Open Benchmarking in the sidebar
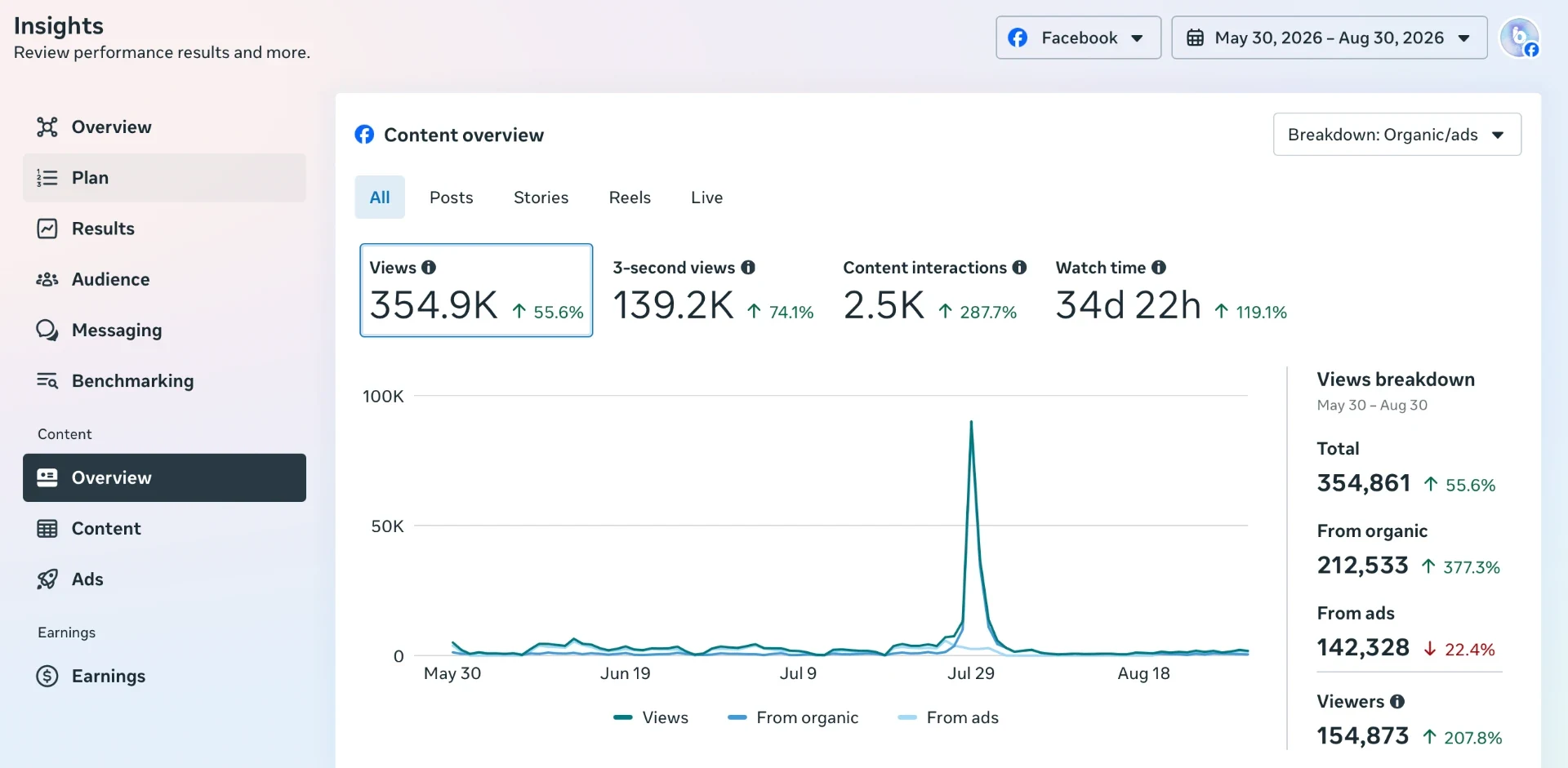1568x768 pixels. pyautogui.click(x=164, y=380)
